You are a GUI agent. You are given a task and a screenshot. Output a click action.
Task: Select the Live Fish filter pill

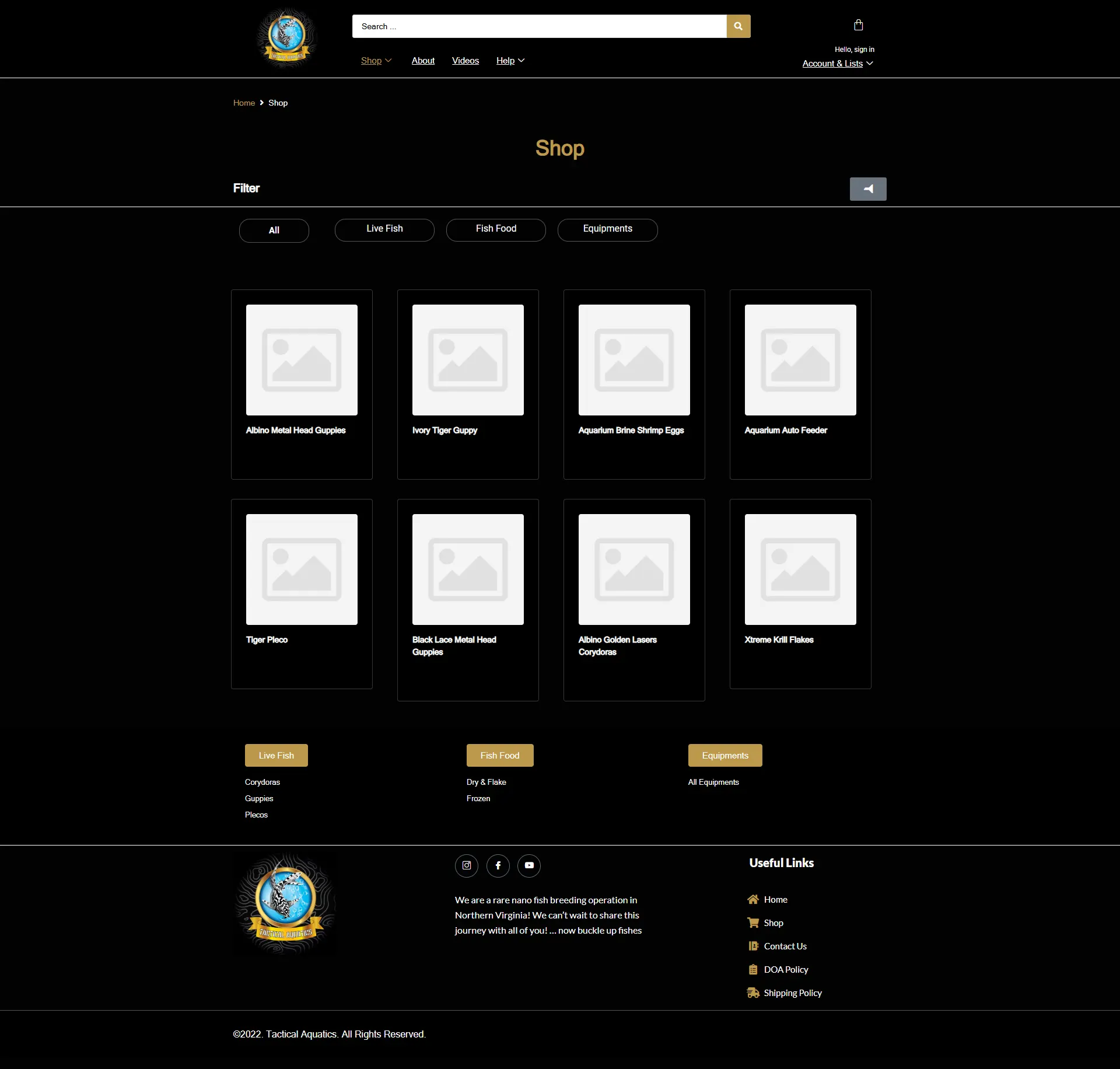(x=384, y=229)
